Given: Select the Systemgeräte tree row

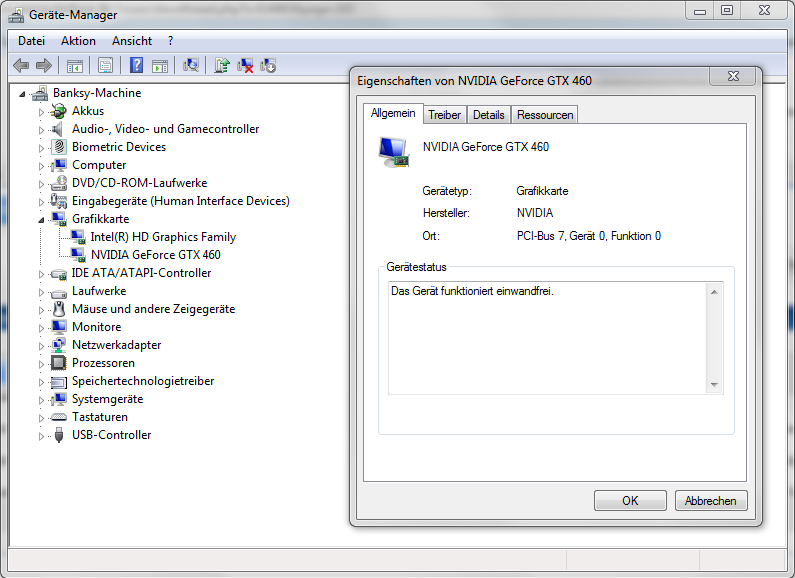Looking at the screenshot, I should pos(107,399).
